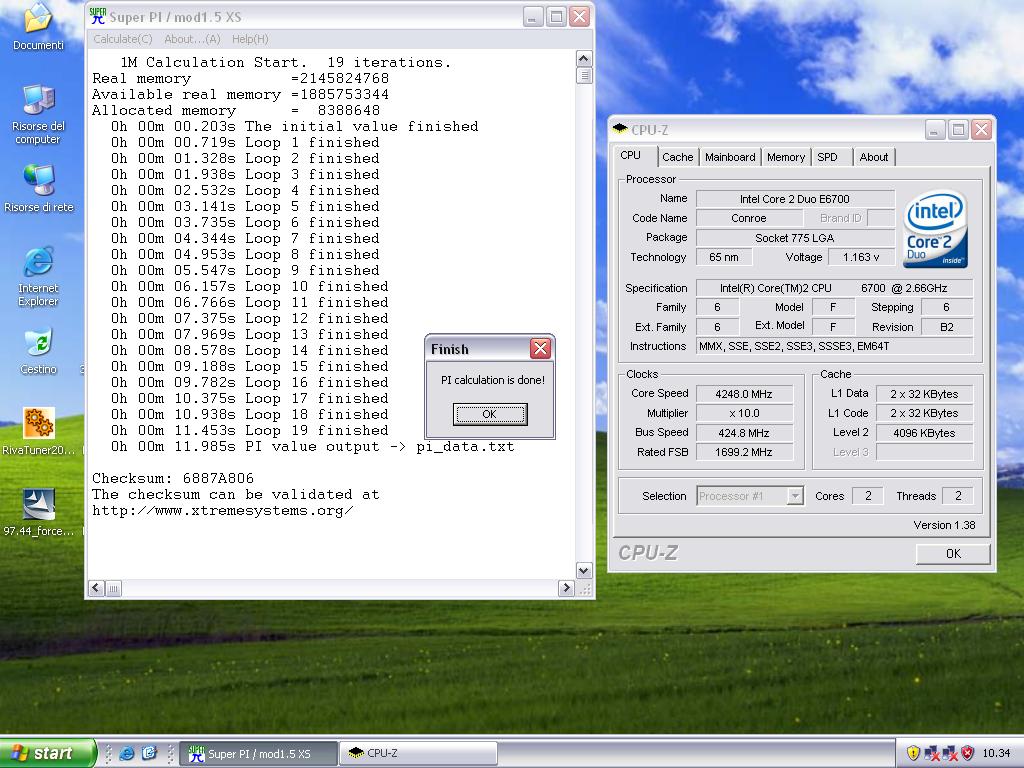1024x768 pixels.
Task: Click Super PI horizontal scrollbar right arrow
Action: click(x=566, y=588)
